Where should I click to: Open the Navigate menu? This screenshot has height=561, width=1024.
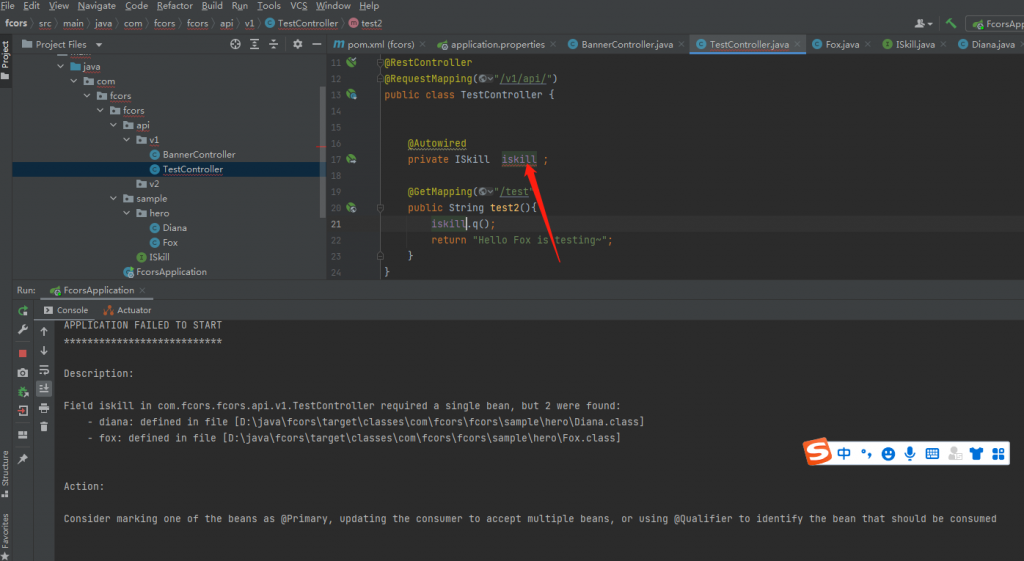(97, 6)
